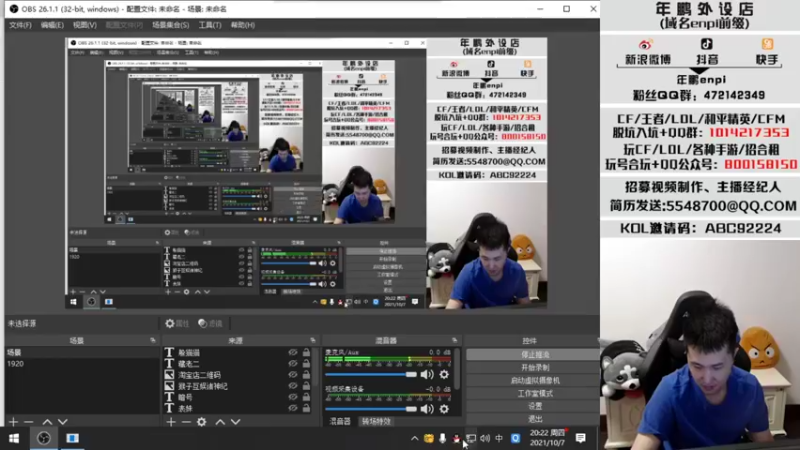
Task: Adjust the 视频采集设备 volume slider
Action: (371, 409)
